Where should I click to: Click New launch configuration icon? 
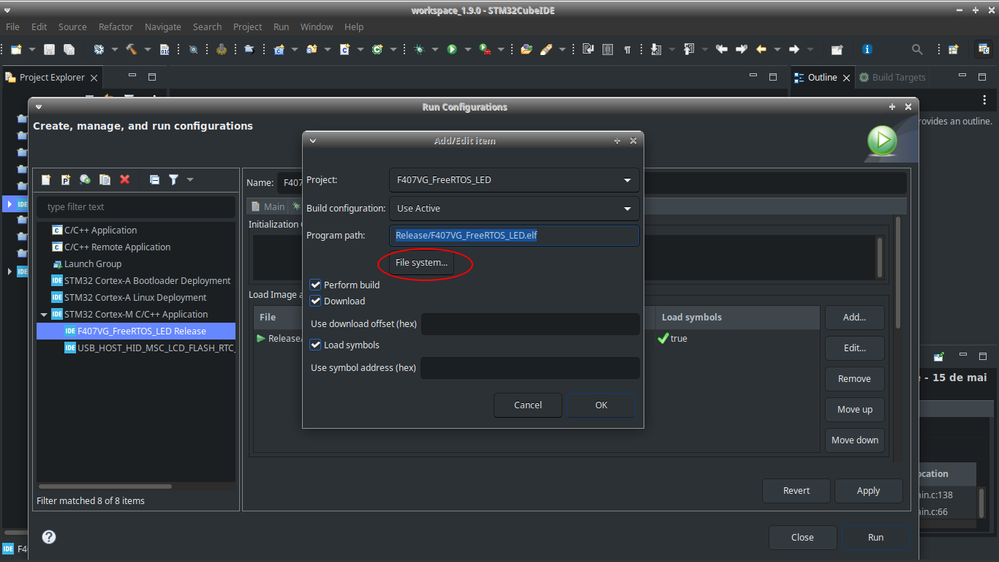[46, 180]
